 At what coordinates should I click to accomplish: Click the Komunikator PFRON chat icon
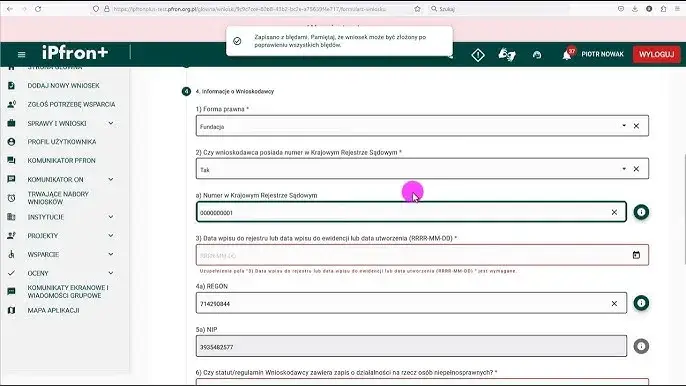tap(11, 161)
